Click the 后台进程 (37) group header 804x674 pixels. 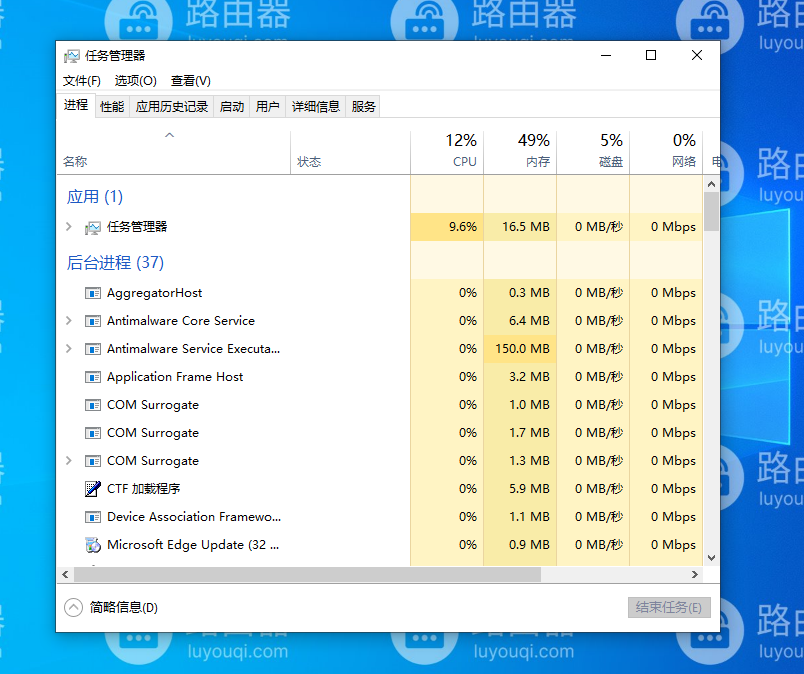pyautogui.click(x=115, y=263)
